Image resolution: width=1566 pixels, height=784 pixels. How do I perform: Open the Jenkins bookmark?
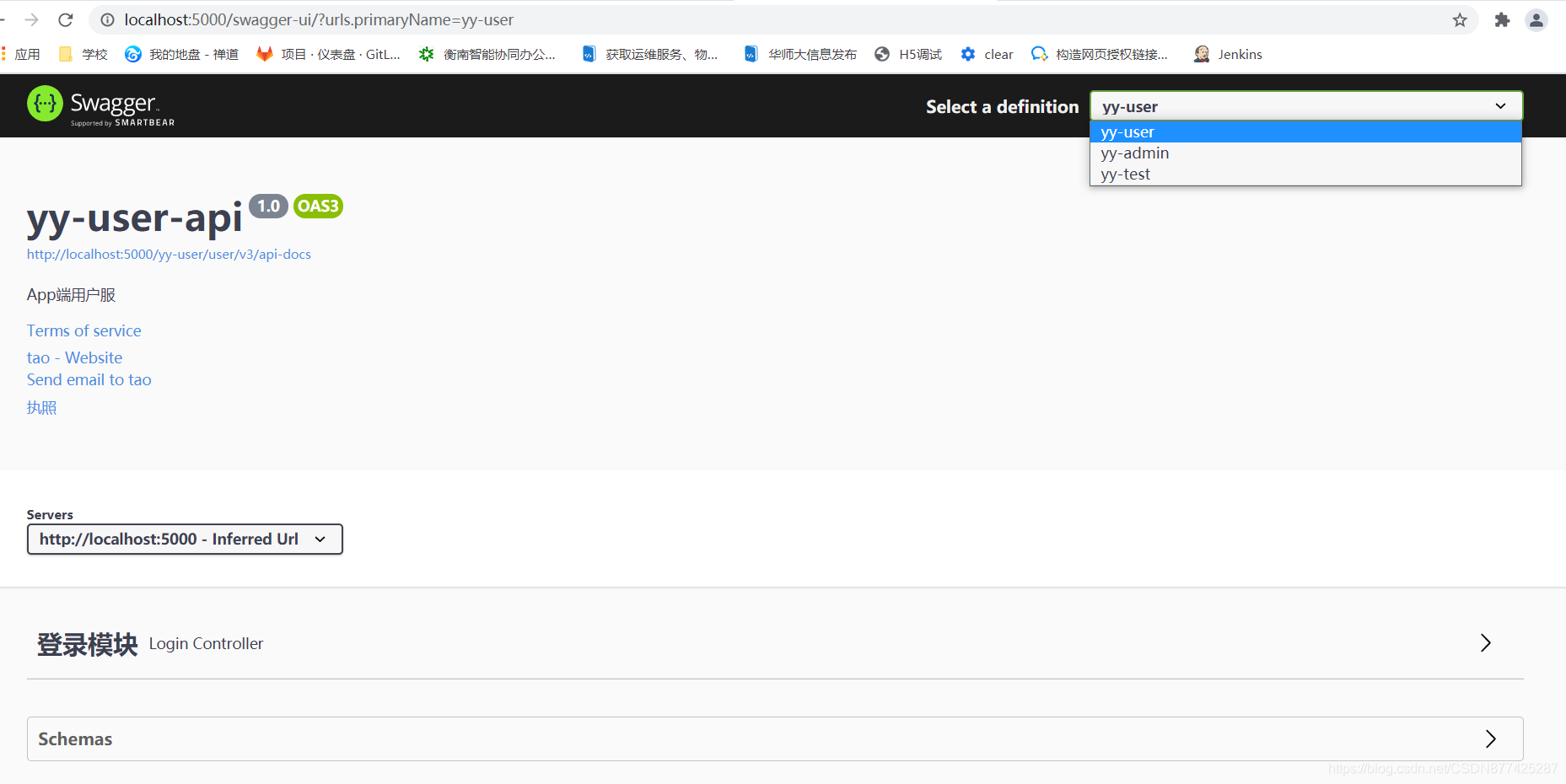tap(1238, 53)
